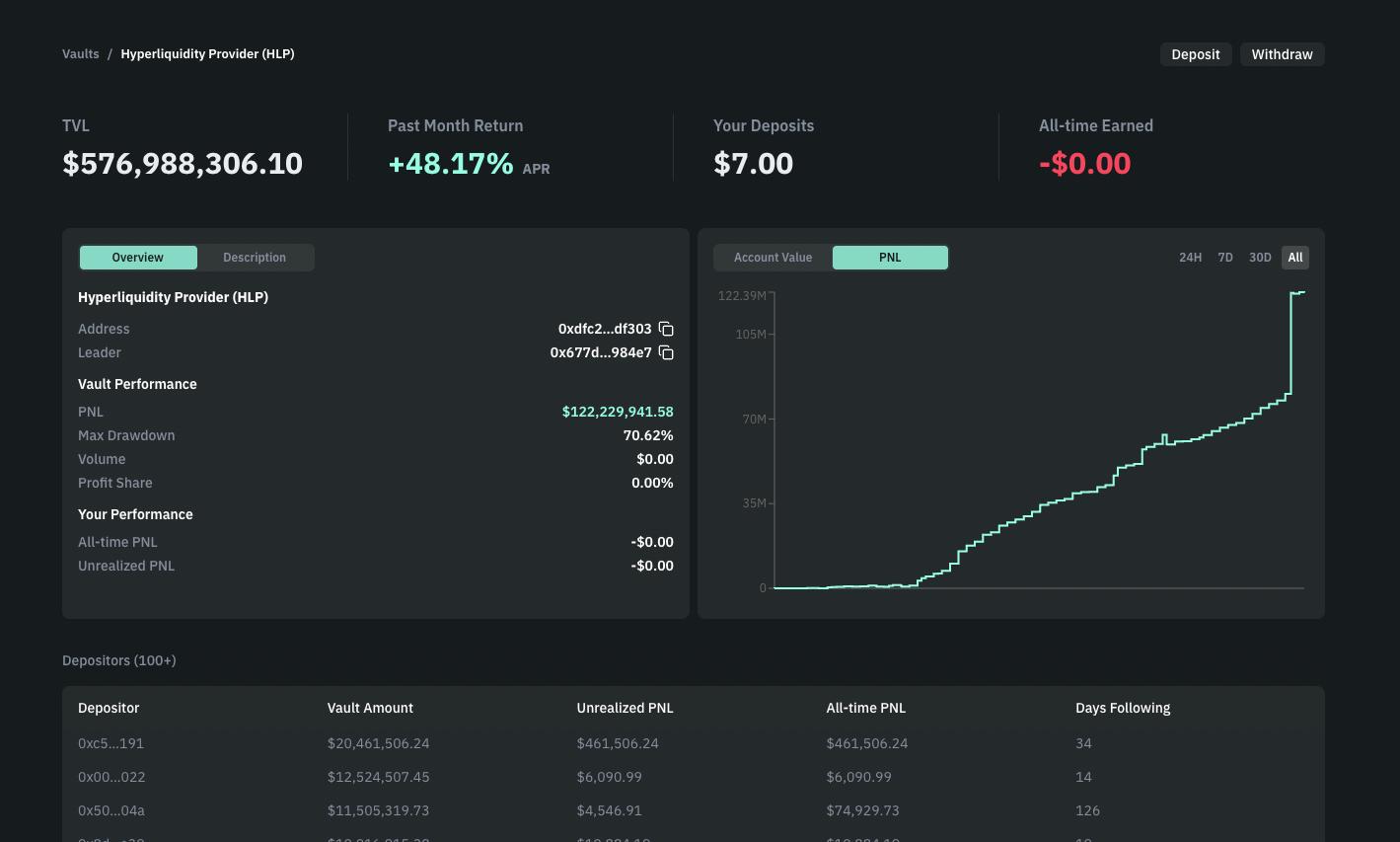The width and height of the screenshot is (1400, 842).
Task: Click the Depositor column header
Action: click(109, 708)
